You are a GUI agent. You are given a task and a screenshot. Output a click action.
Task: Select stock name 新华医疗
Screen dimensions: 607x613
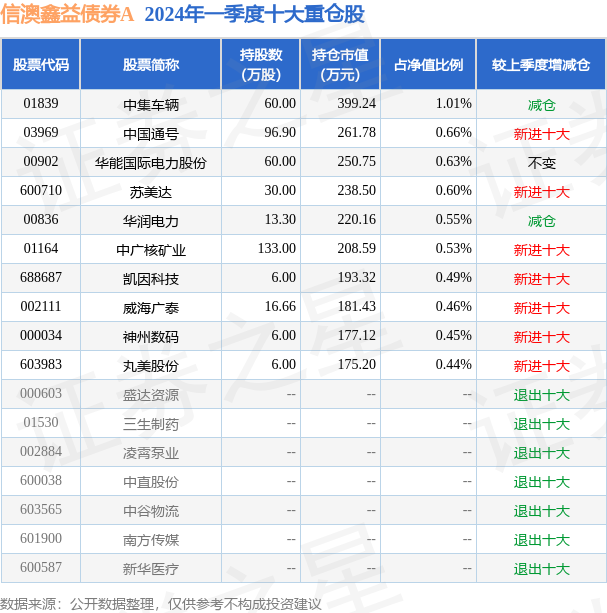pyautogui.click(x=151, y=568)
